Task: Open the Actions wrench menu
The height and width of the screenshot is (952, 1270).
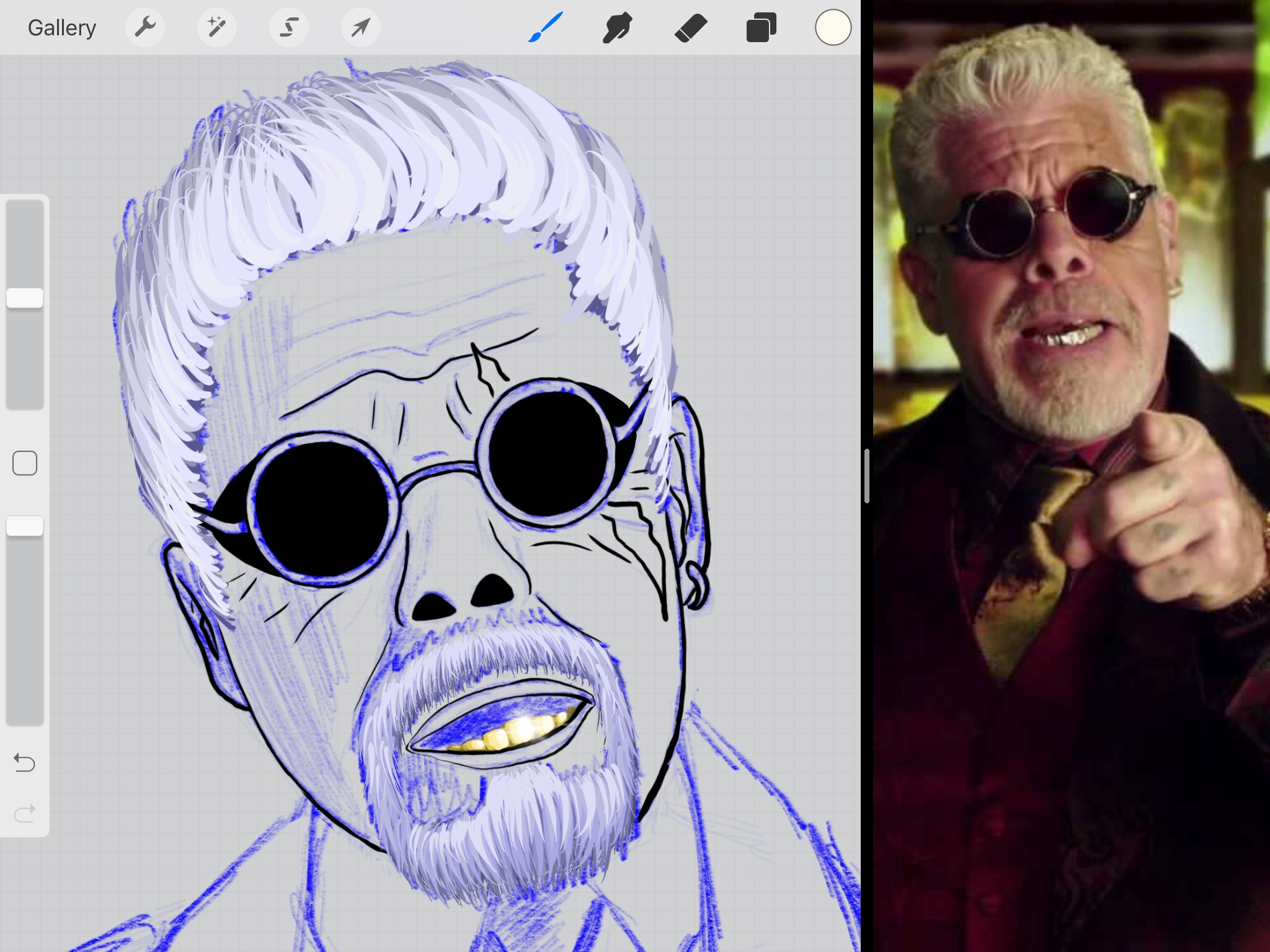Action: (145, 27)
